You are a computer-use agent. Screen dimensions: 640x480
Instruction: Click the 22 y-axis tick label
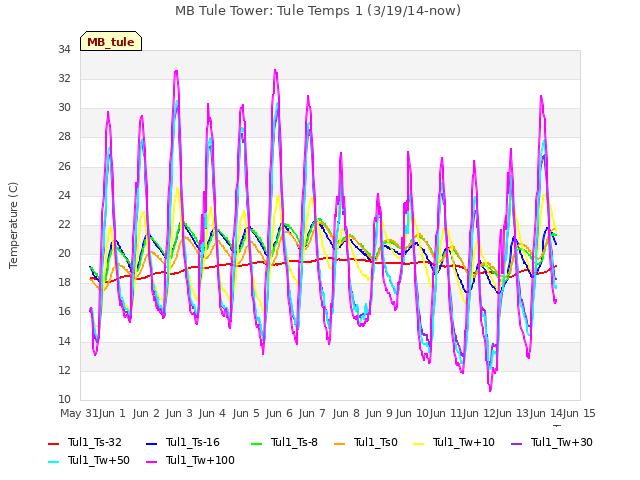click(64, 224)
